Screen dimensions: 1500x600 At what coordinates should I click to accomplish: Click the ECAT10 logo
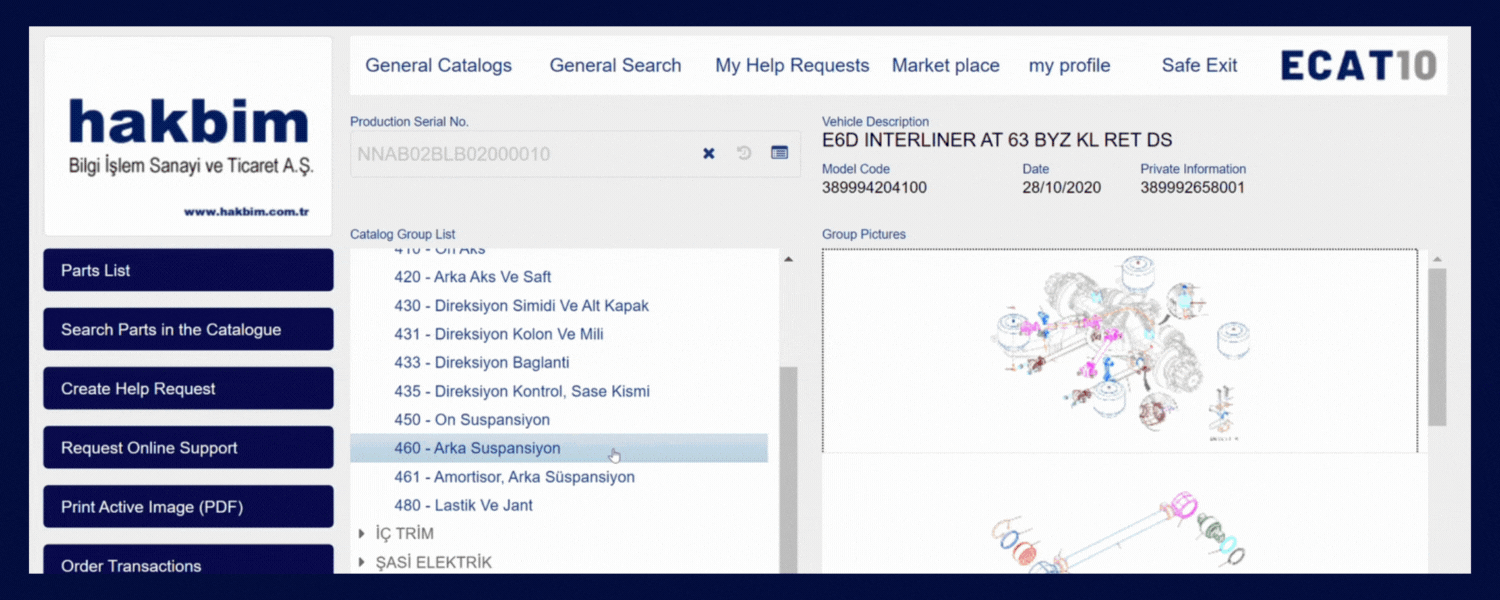[1358, 66]
